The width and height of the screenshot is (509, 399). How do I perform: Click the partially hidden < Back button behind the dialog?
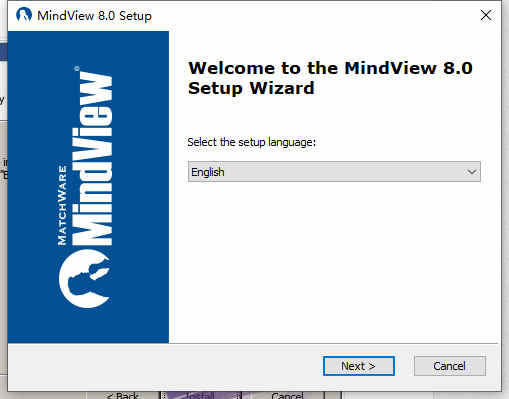pyautogui.click(x=123, y=395)
